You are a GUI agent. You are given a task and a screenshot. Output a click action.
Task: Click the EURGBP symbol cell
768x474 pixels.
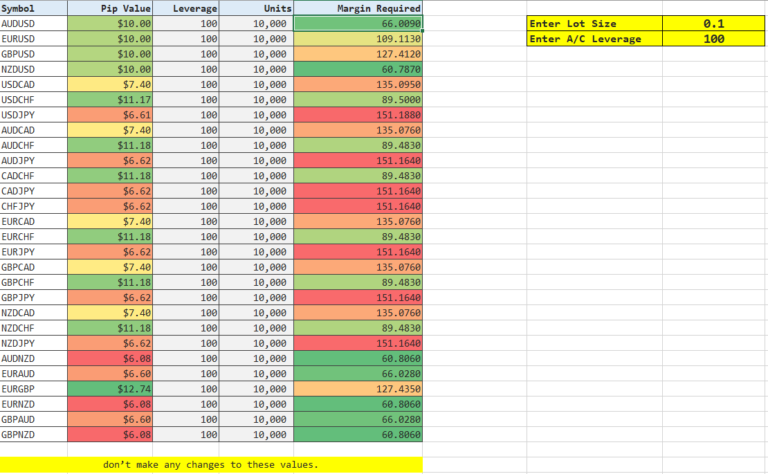(x=33, y=389)
